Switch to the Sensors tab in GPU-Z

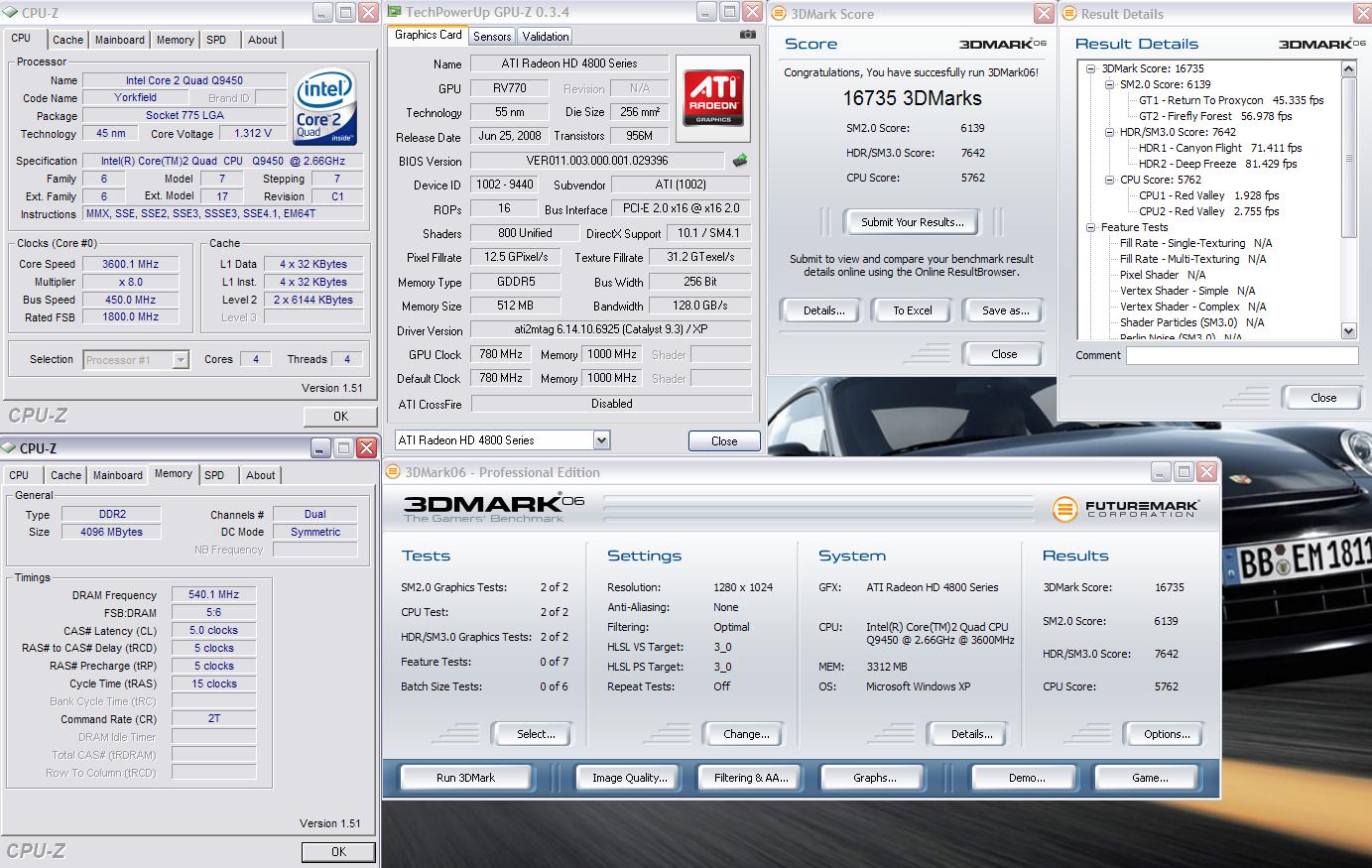click(x=492, y=37)
